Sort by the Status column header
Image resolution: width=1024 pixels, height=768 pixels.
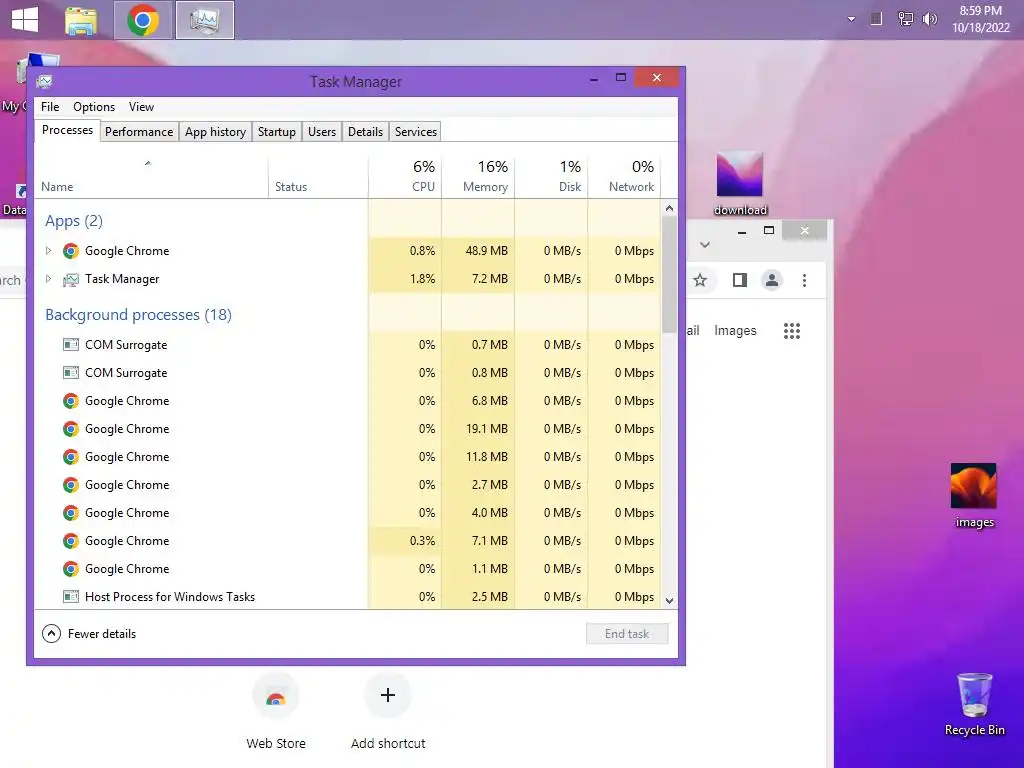pos(318,177)
